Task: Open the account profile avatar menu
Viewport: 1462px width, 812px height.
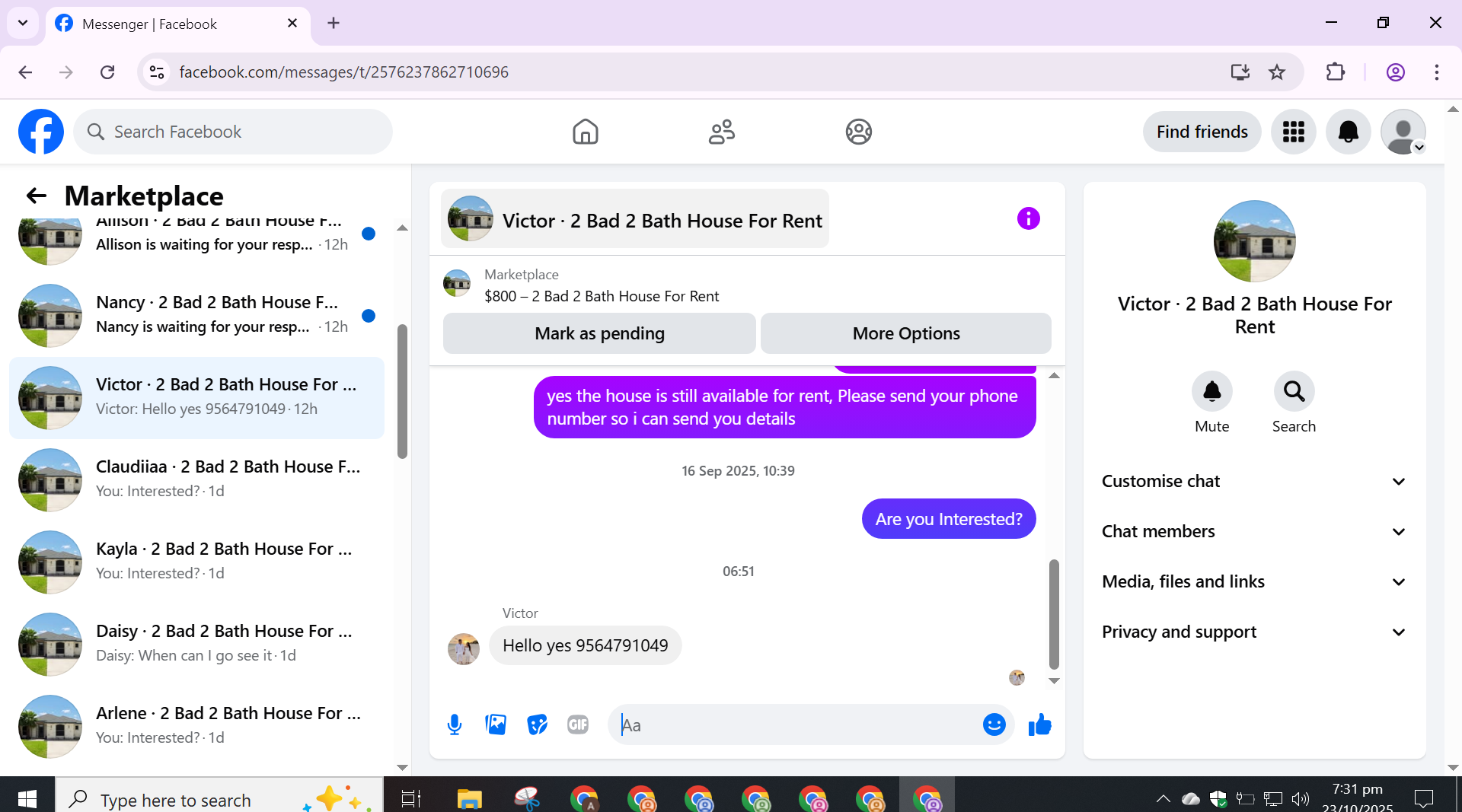Action: coord(1403,132)
